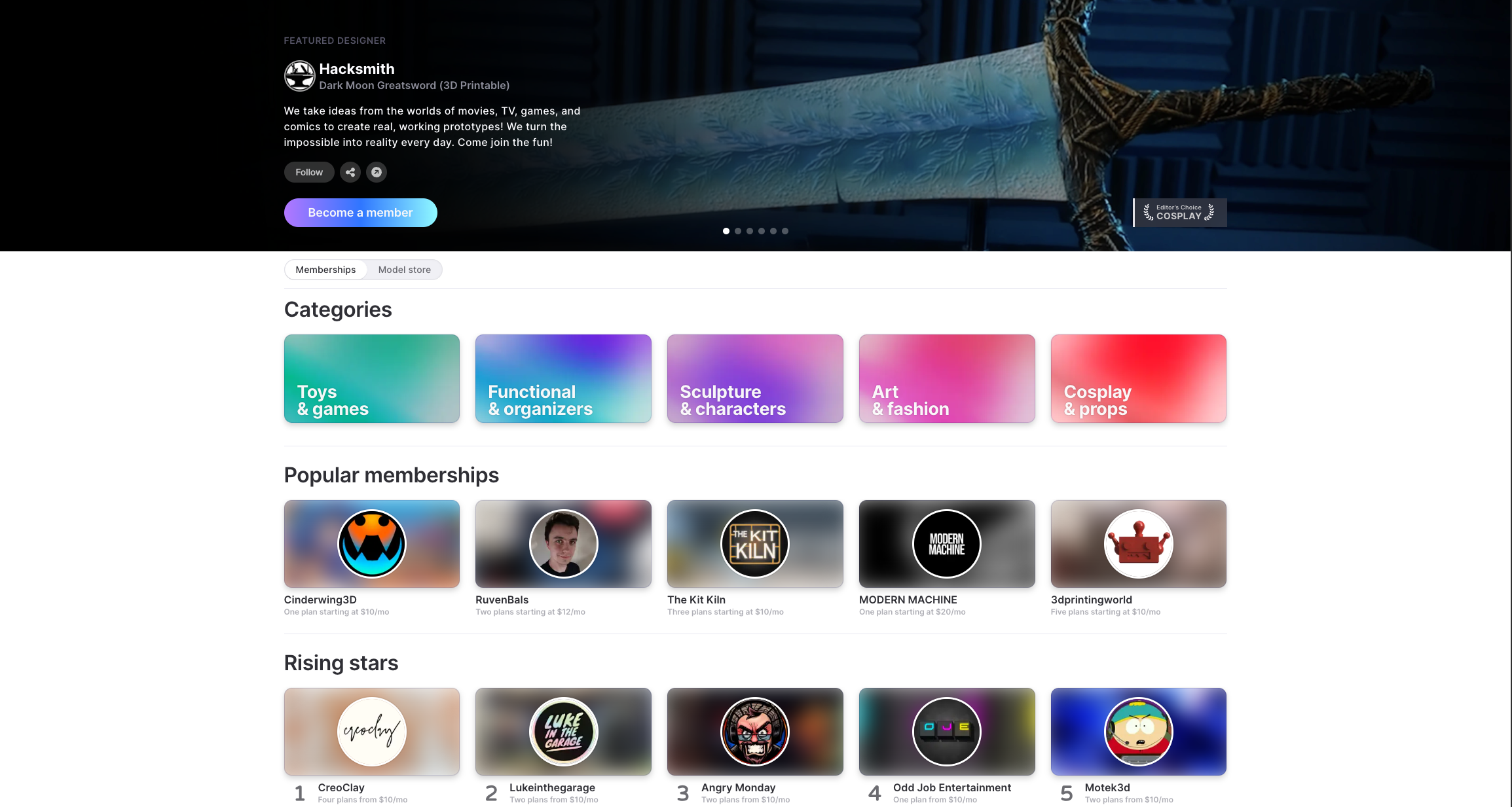Image resolution: width=1512 pixels, height=807 pixels.
Task: Jump to the last carousel slide dot
Action: 785,231
